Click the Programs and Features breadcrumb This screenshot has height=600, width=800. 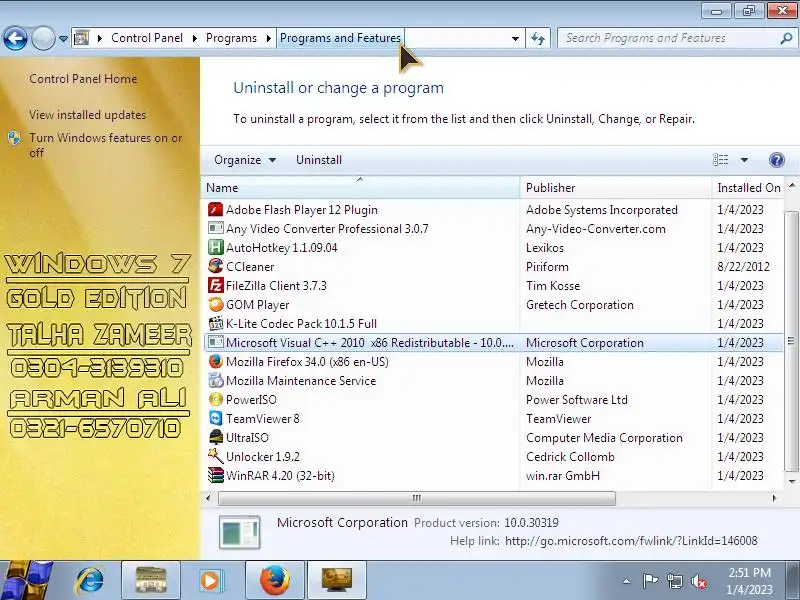340,38
